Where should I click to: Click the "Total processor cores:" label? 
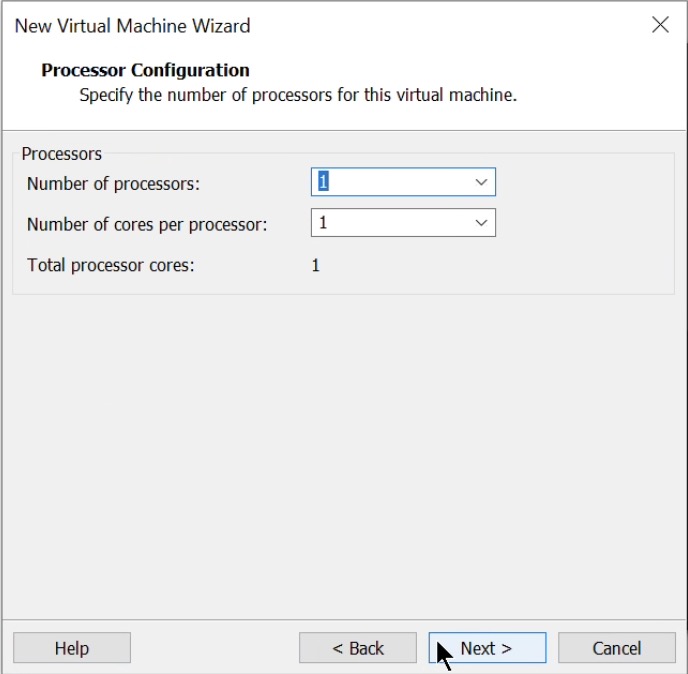point(111,265)
